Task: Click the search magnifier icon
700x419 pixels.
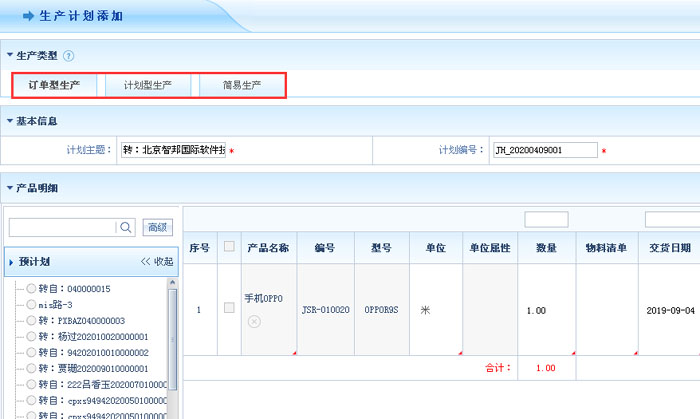Action: tap(126, 227)
